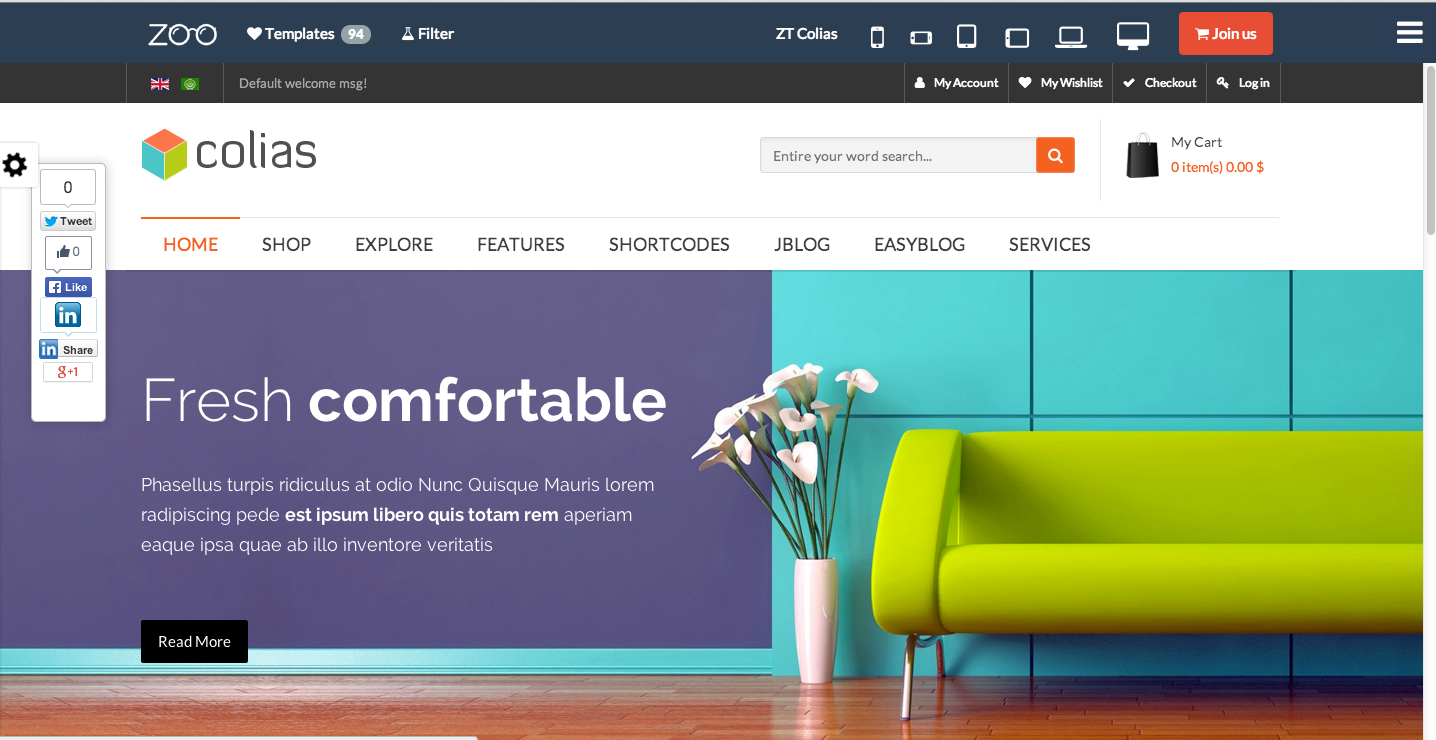Click the orange search magnifier button

pyautogui.click(x=1055, y=155)
